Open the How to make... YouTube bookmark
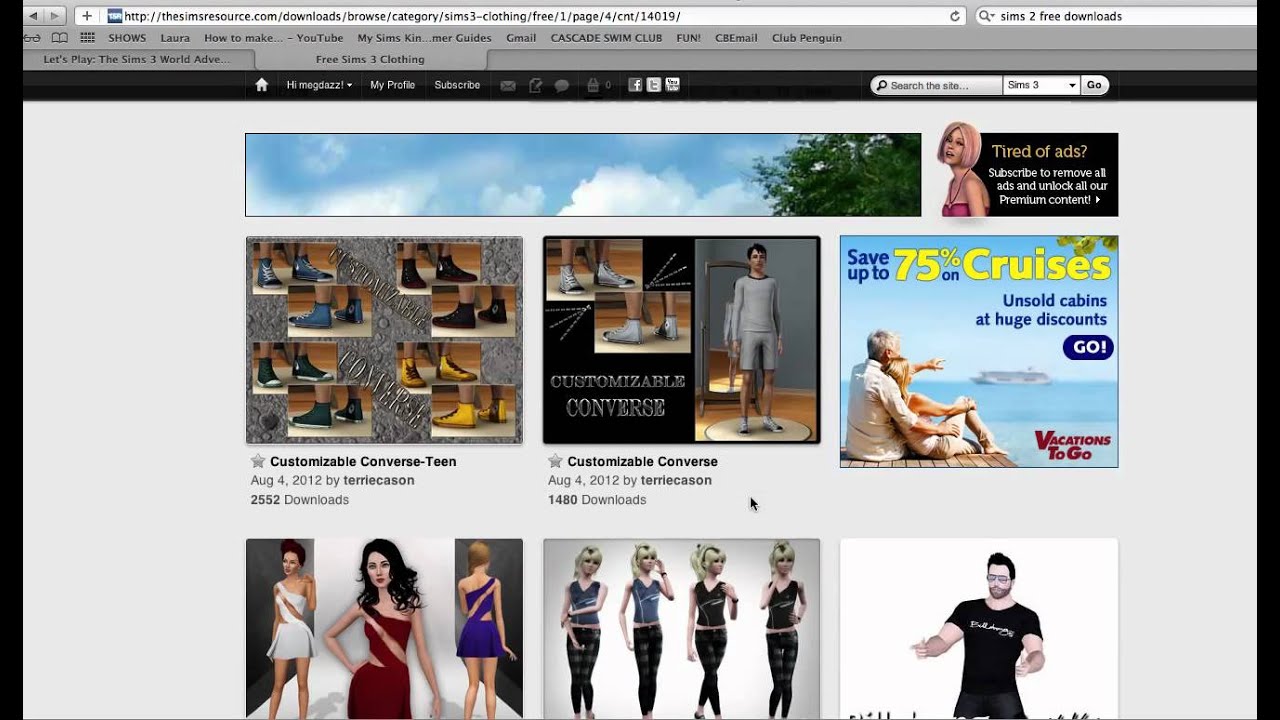1280x720 pixels. pos(273,38)
